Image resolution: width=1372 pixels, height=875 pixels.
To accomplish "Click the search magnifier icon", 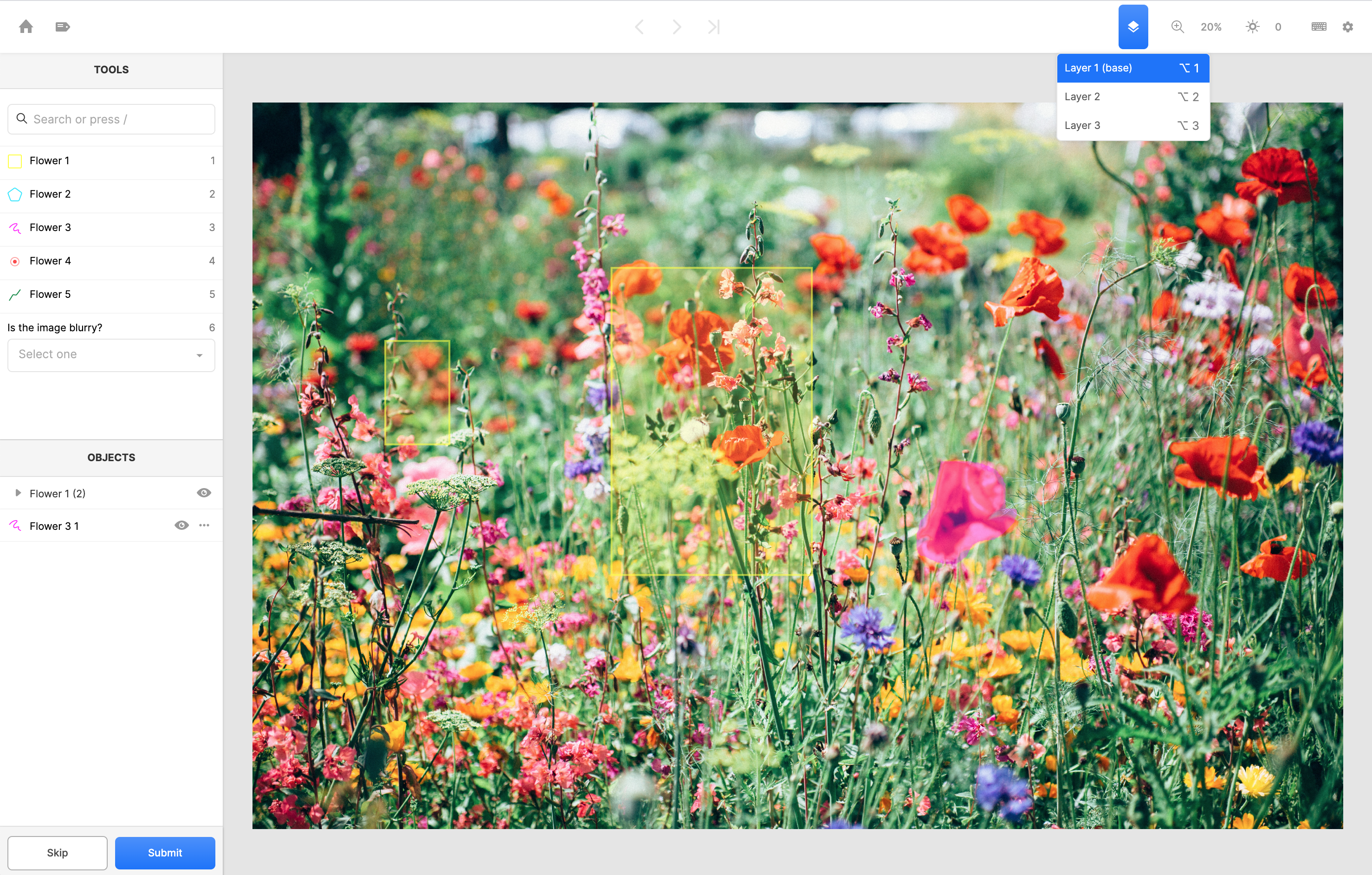I will tap(22, 118).
